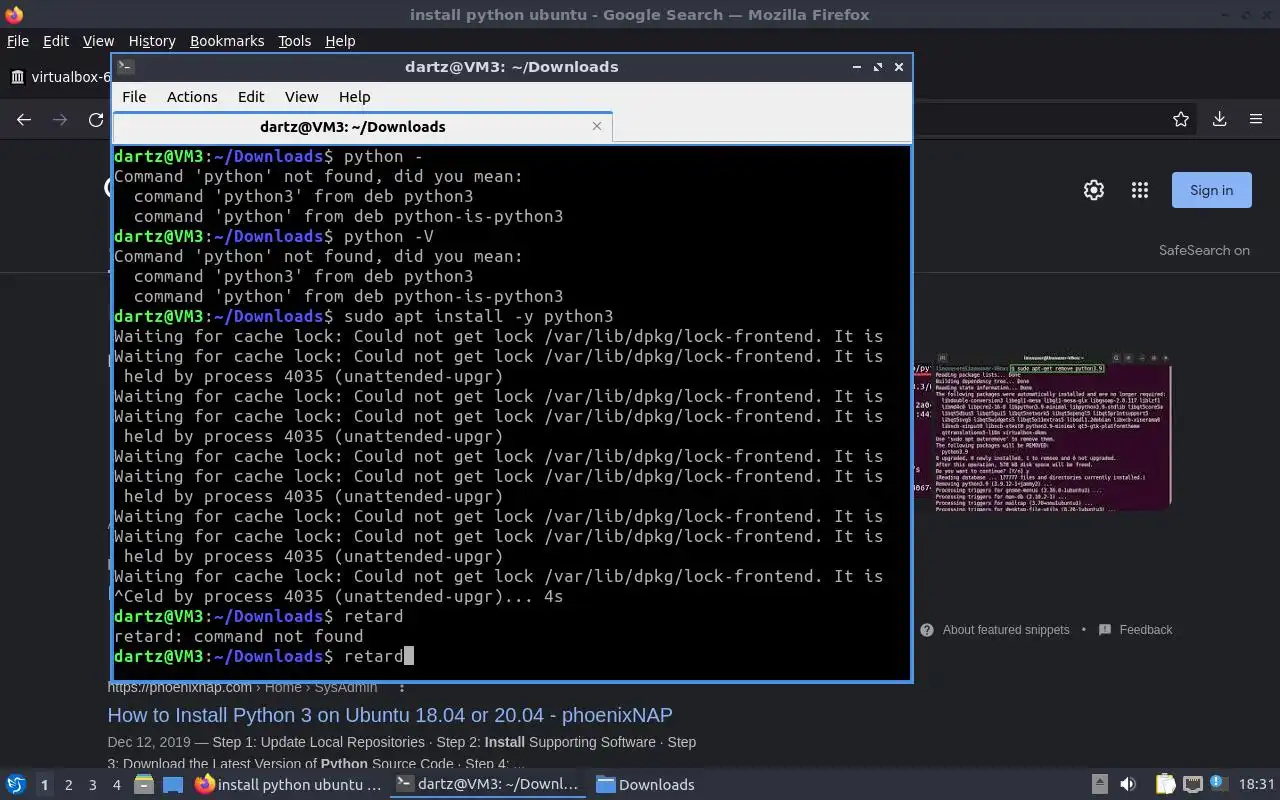Open the terminal Edit menu

(251, 97)
